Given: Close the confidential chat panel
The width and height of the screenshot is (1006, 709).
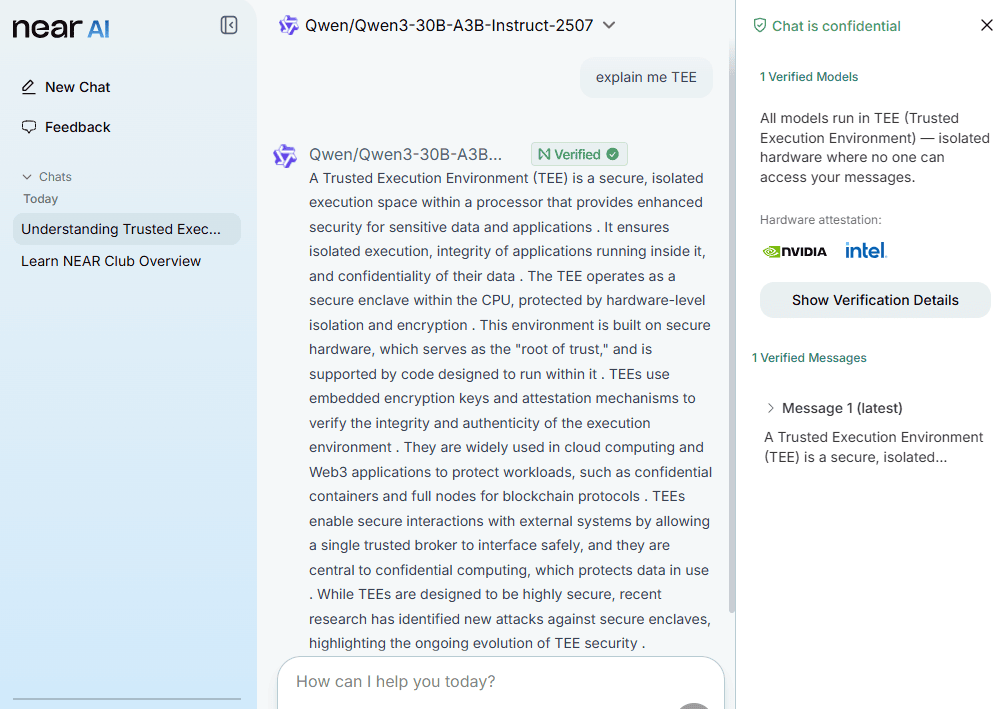Looking at the screenshot, I should click(986, 26).
